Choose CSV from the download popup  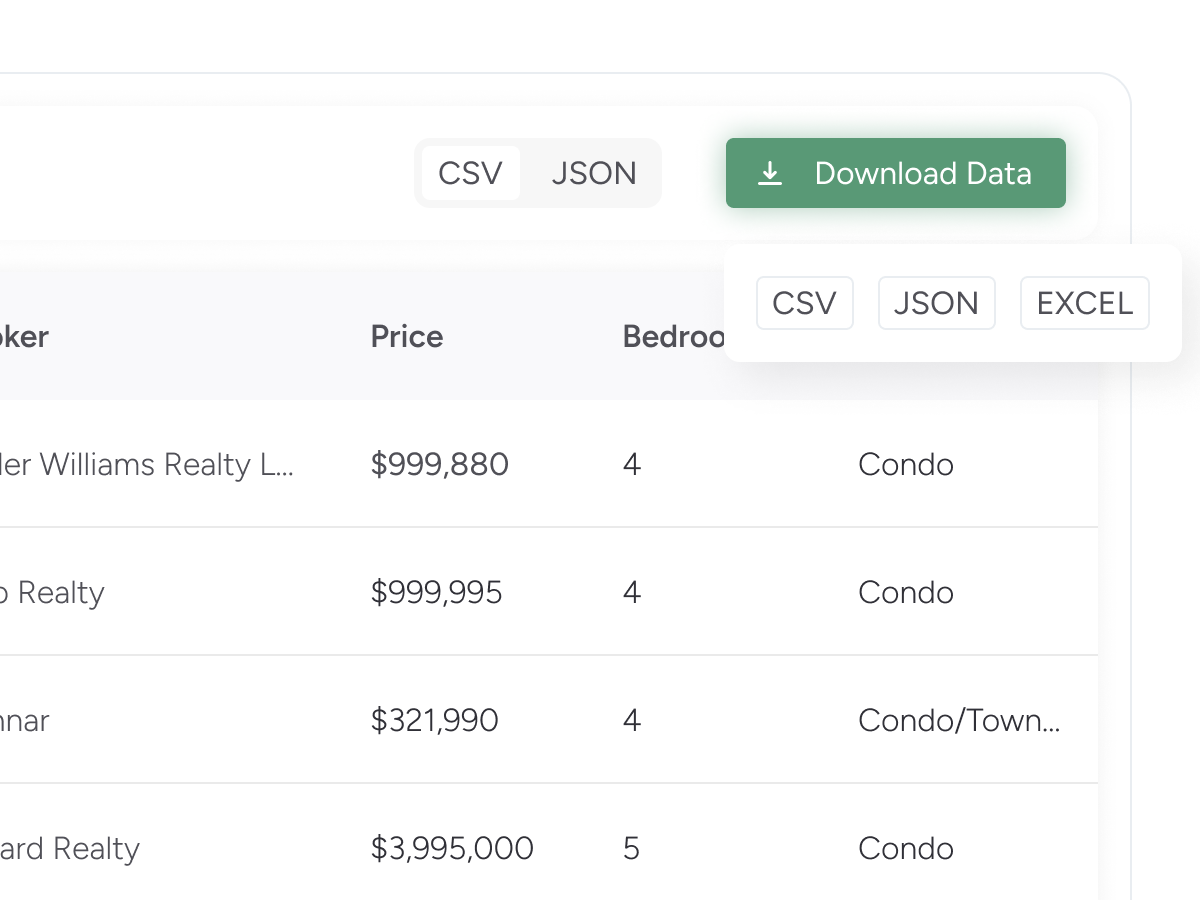pos(804,303)
